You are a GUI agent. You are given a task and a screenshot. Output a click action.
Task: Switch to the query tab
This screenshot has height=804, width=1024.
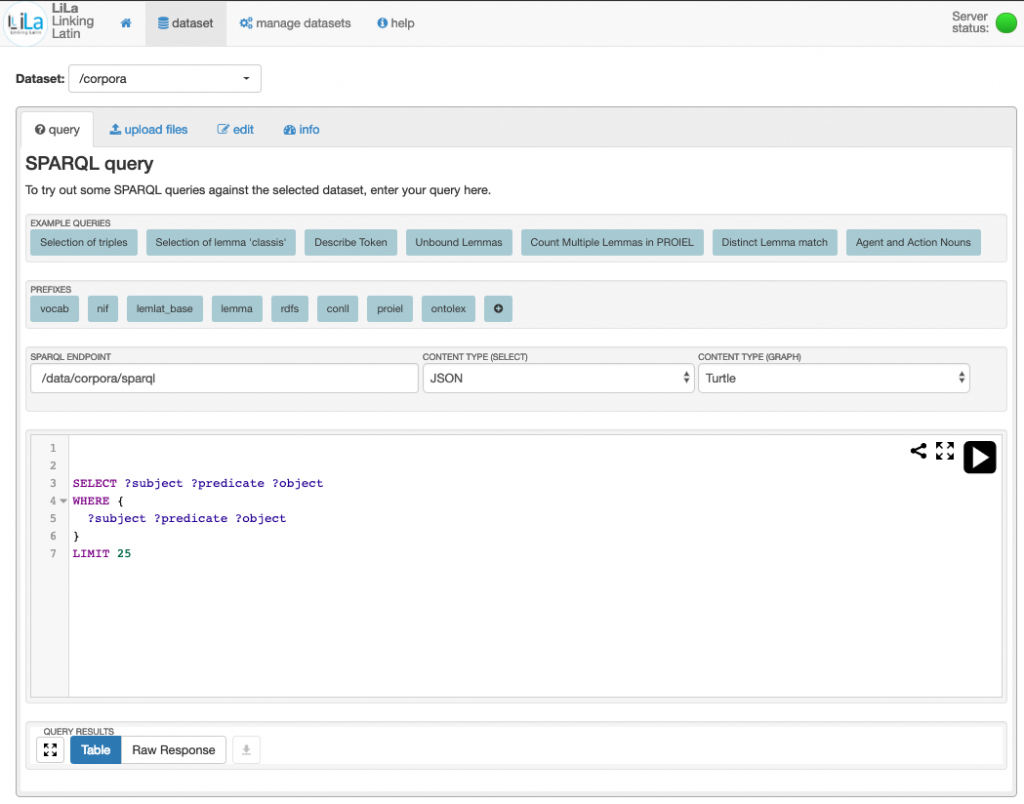click(x=57, y=129)
